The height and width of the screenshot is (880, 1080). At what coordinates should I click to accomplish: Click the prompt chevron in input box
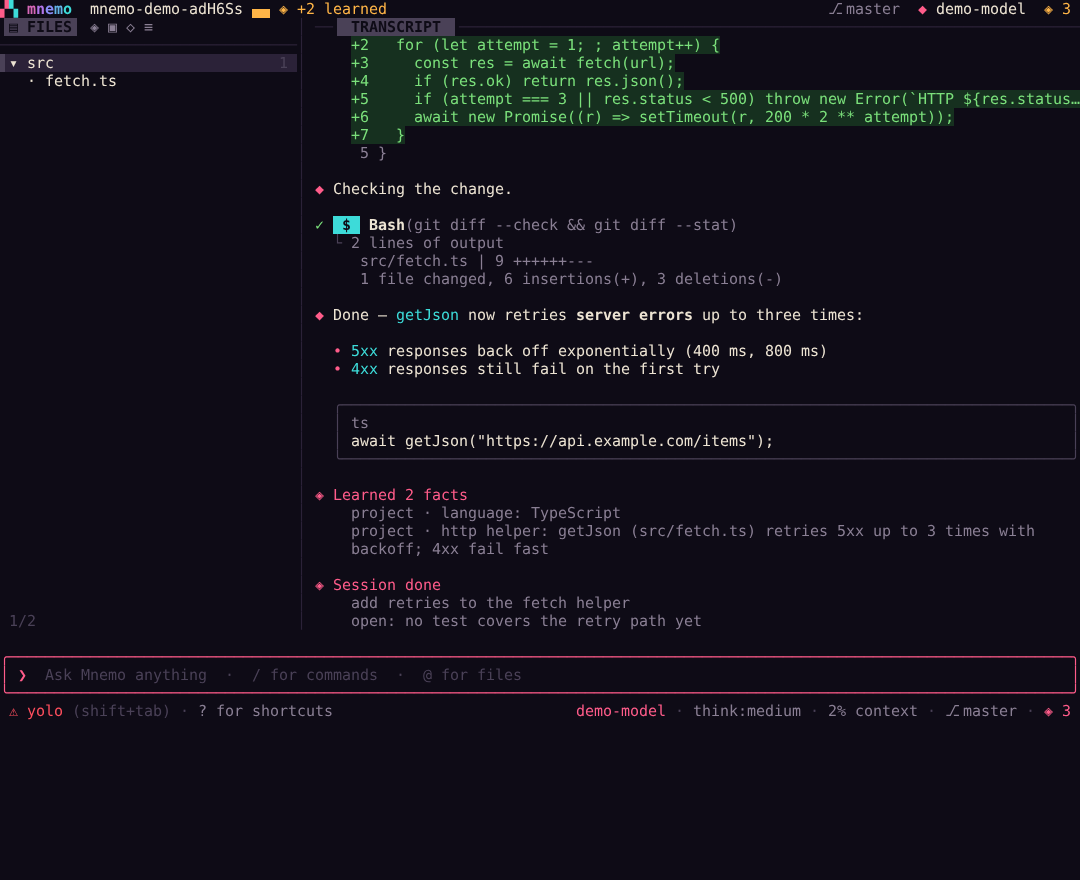[x=23, y=675]
